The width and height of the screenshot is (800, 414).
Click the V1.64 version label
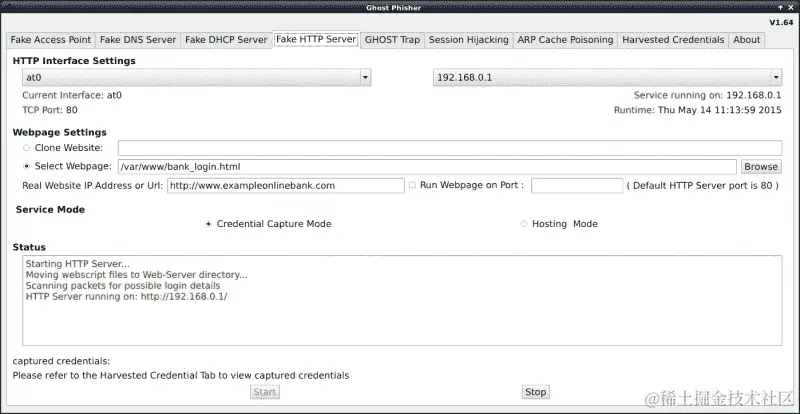point(781,22)
